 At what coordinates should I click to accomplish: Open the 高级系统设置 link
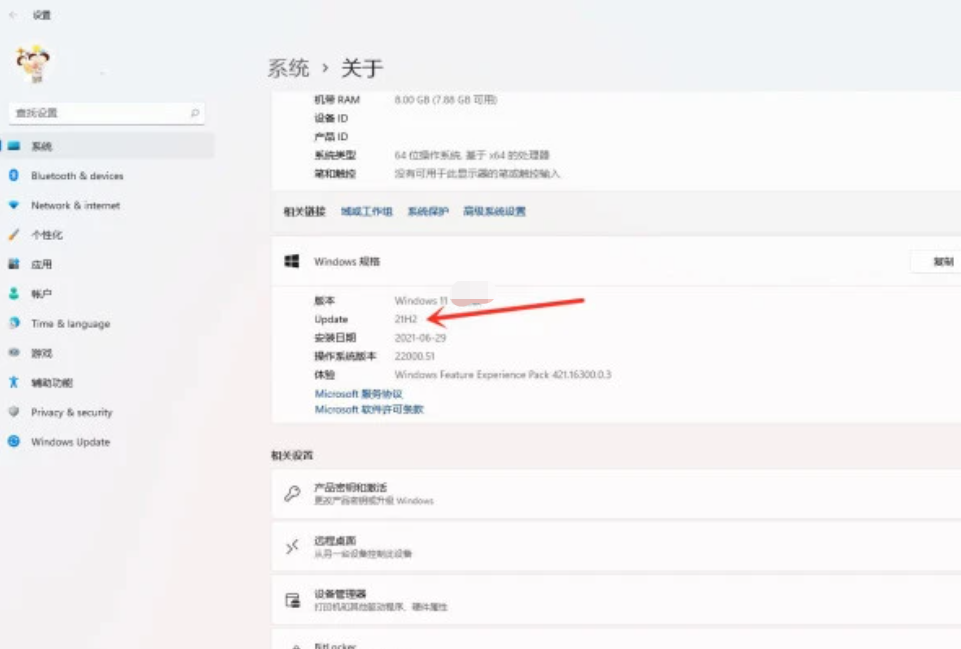(494, 211)
